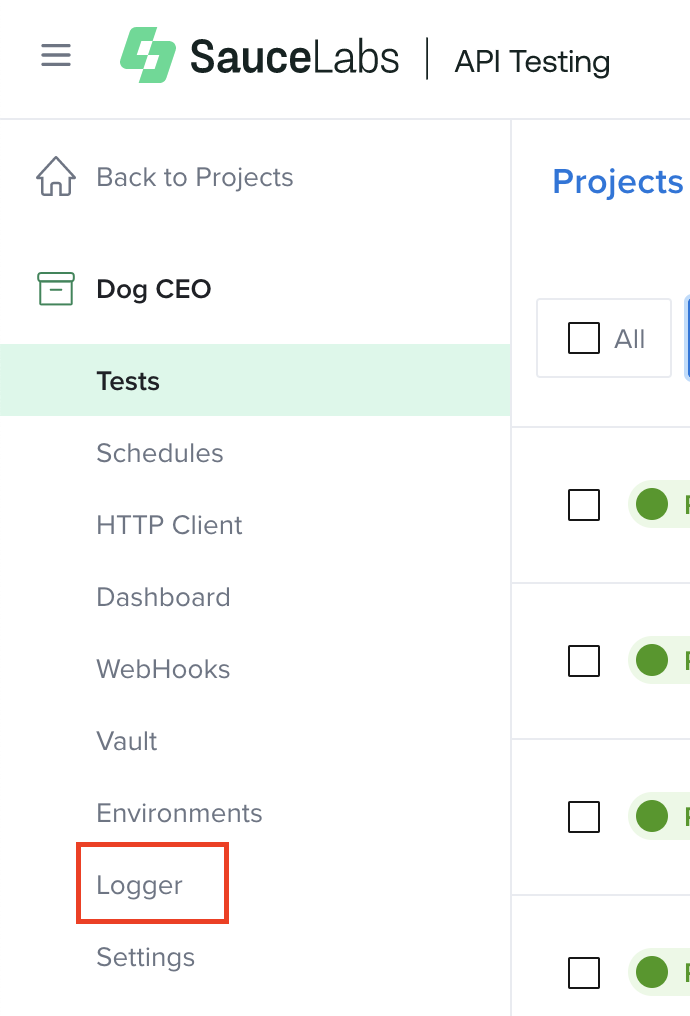690x1016 pixels.
Task: Tick the checkbox on the last visible test
Action: tap(584, 973)
